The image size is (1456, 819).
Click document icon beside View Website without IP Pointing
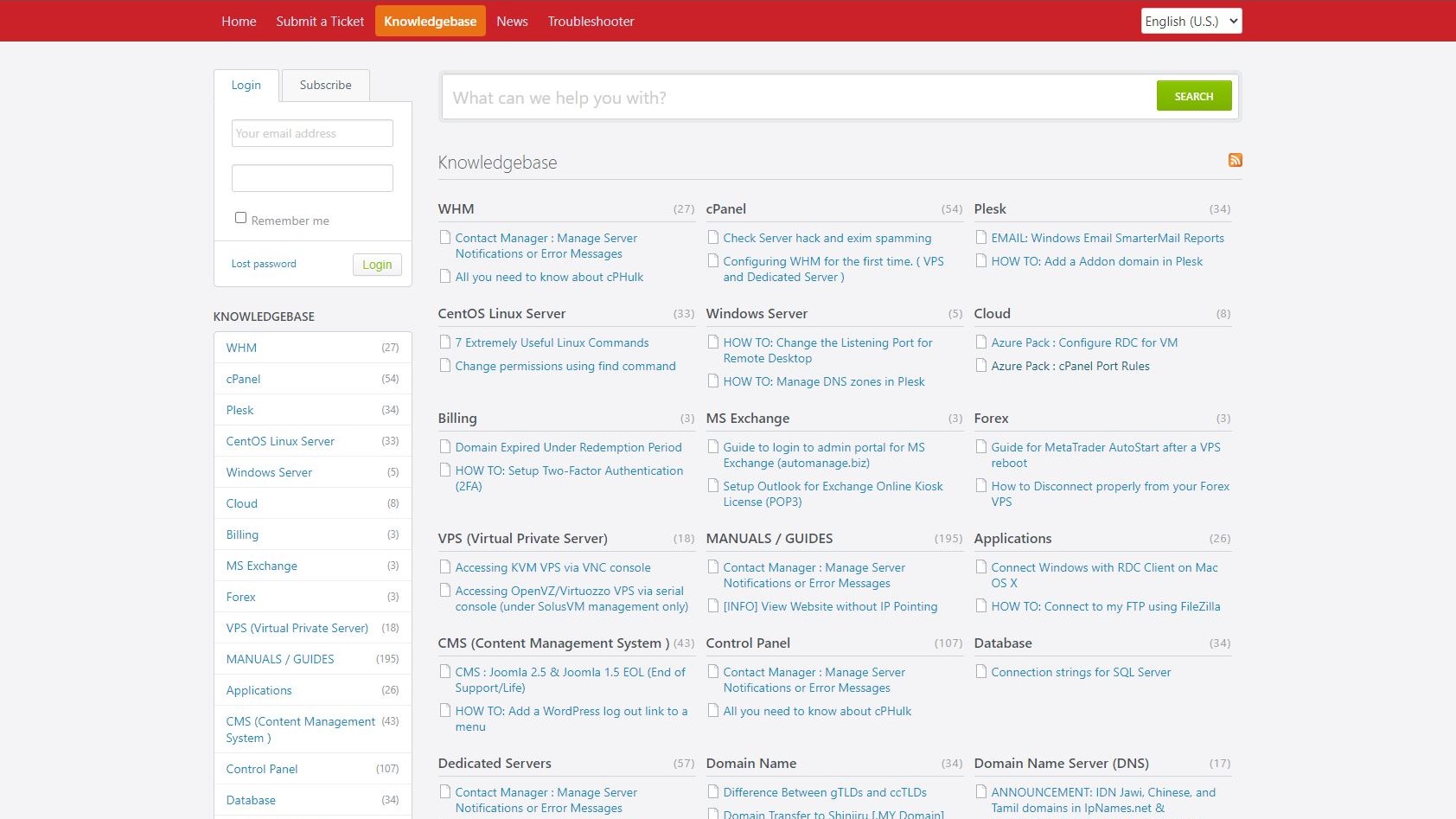tap(713, 606)
